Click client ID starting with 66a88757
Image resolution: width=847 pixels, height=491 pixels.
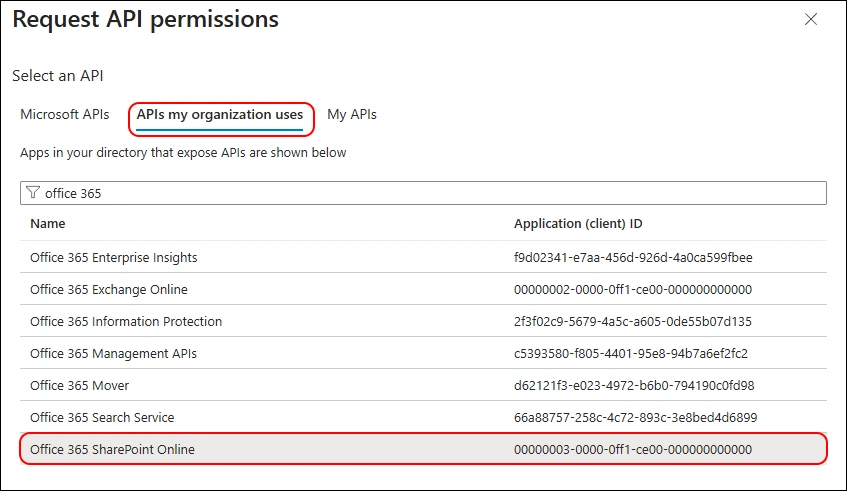635,418
